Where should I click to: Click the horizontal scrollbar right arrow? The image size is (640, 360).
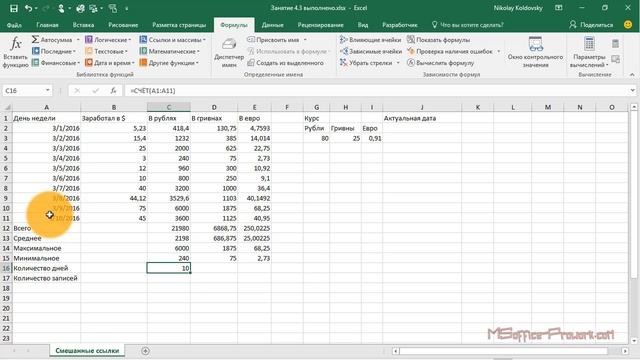(625, 351)
